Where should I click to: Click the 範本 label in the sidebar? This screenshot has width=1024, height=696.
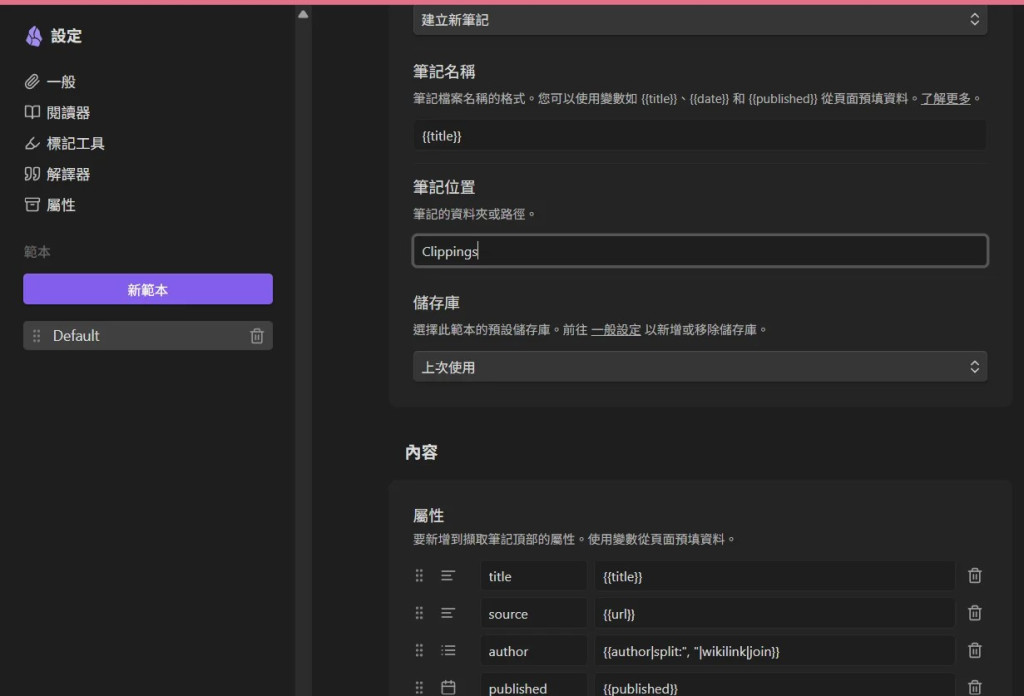(37, 252)
